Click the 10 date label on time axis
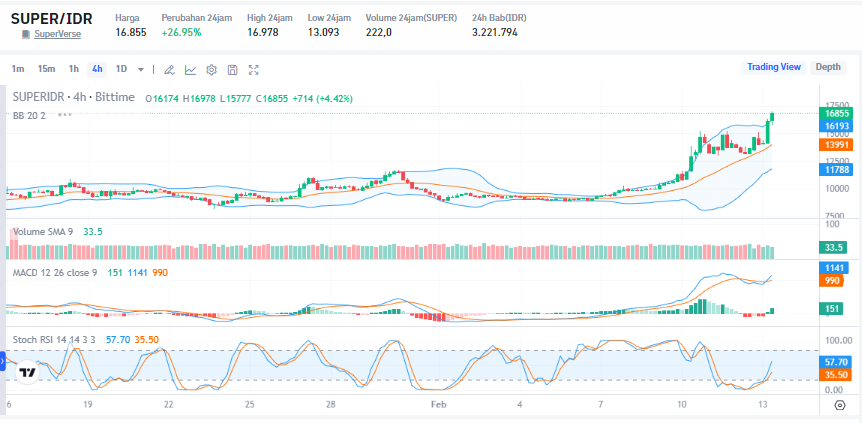This screenshot has height=423, width=862. coord(682,405)
